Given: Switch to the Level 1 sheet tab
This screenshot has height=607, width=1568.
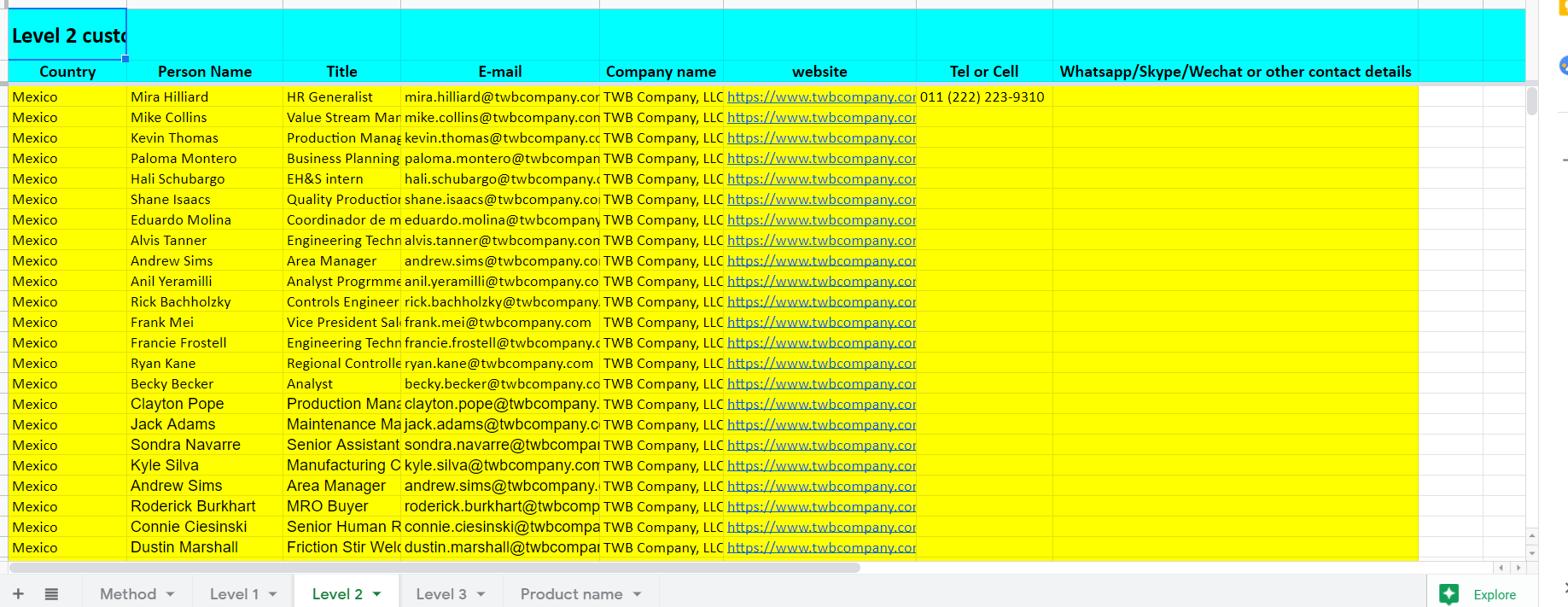Looking at the screenshot, I should [234, 594].
